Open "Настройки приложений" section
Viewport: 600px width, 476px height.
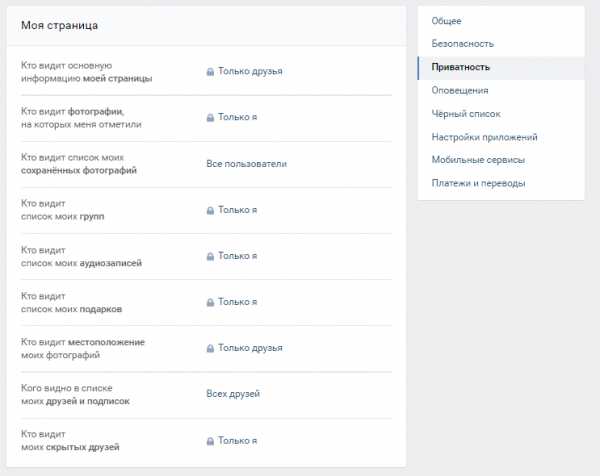pyautogui.click(x=485, y=137)
